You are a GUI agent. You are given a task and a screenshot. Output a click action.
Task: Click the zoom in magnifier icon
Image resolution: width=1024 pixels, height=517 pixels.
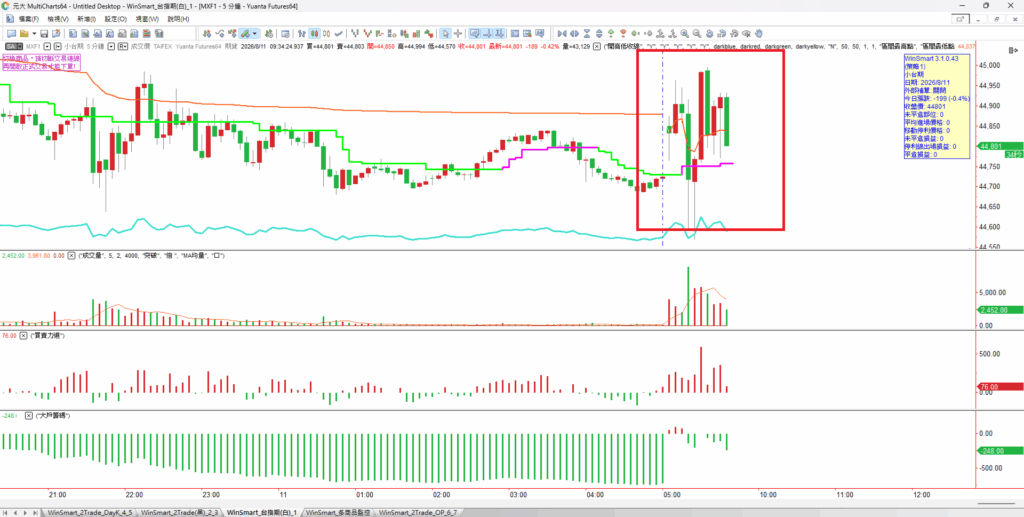tap(684, 33)
